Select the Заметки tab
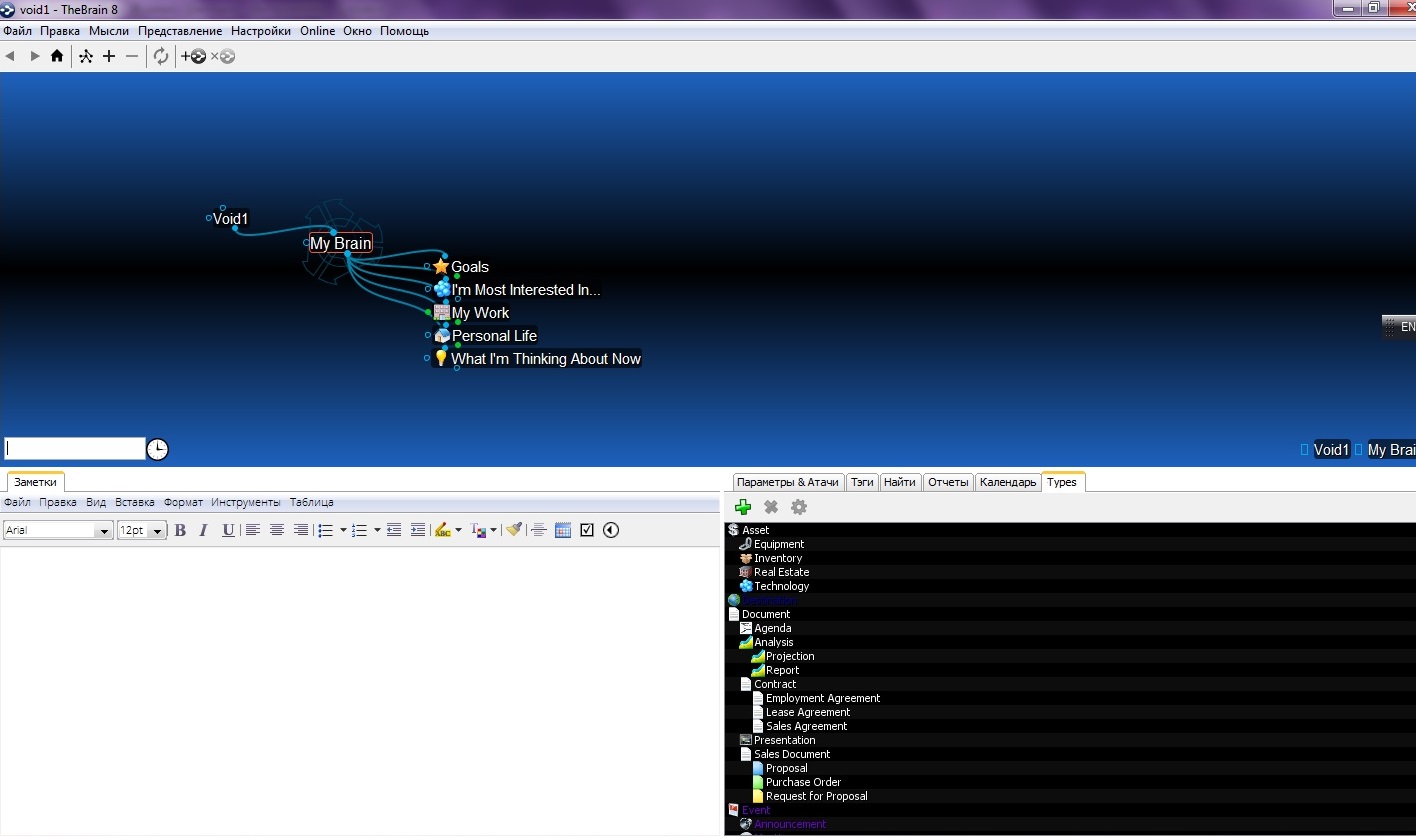1416x837 pixels. 35,482
